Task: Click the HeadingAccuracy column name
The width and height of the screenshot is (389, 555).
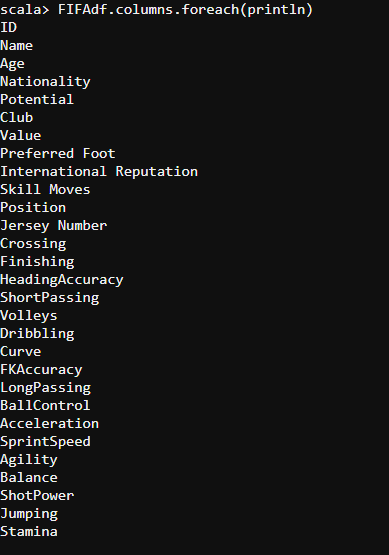Action: (62, 280)
